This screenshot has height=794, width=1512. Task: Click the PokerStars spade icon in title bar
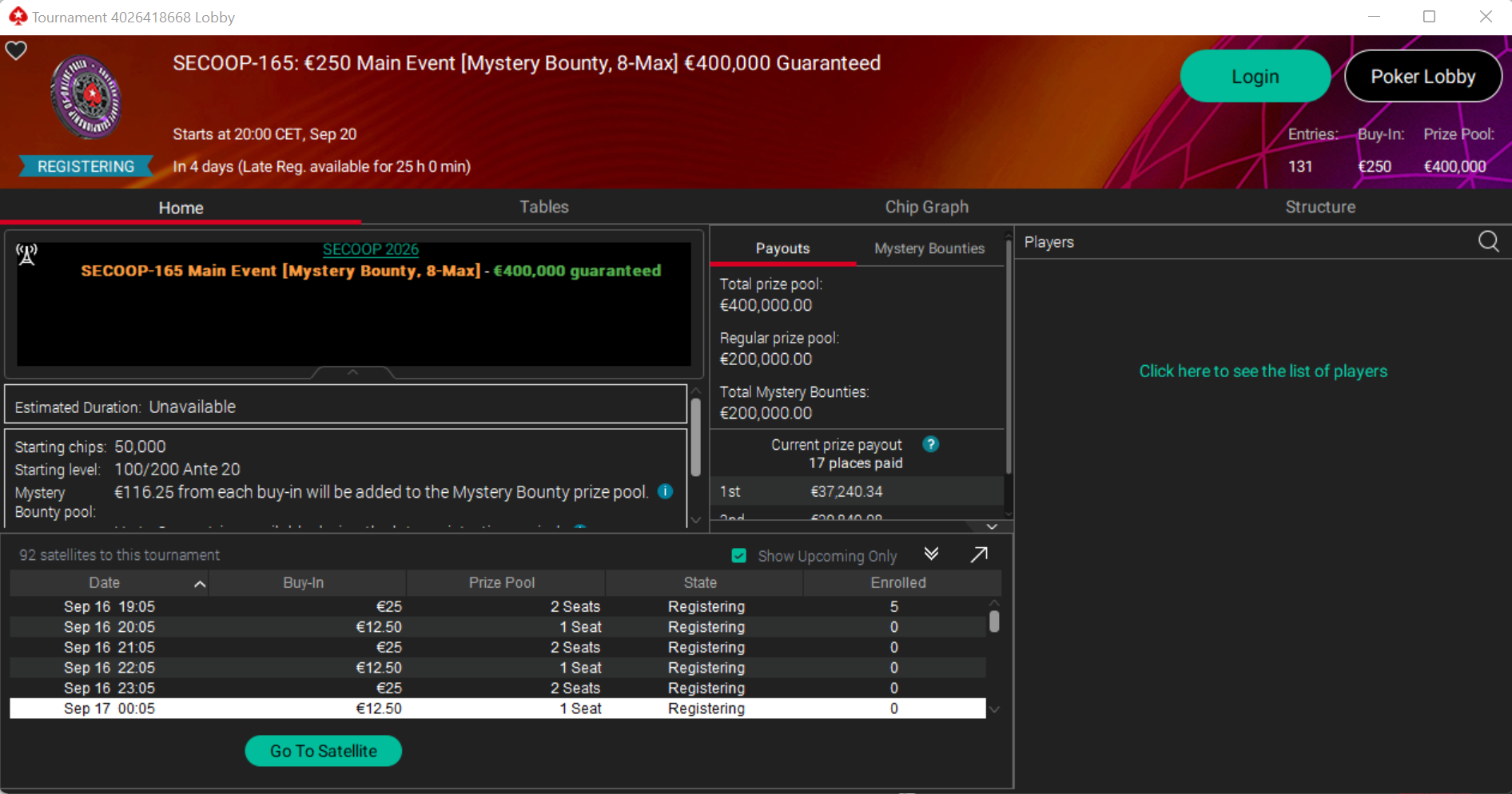[x=18, y=16]
